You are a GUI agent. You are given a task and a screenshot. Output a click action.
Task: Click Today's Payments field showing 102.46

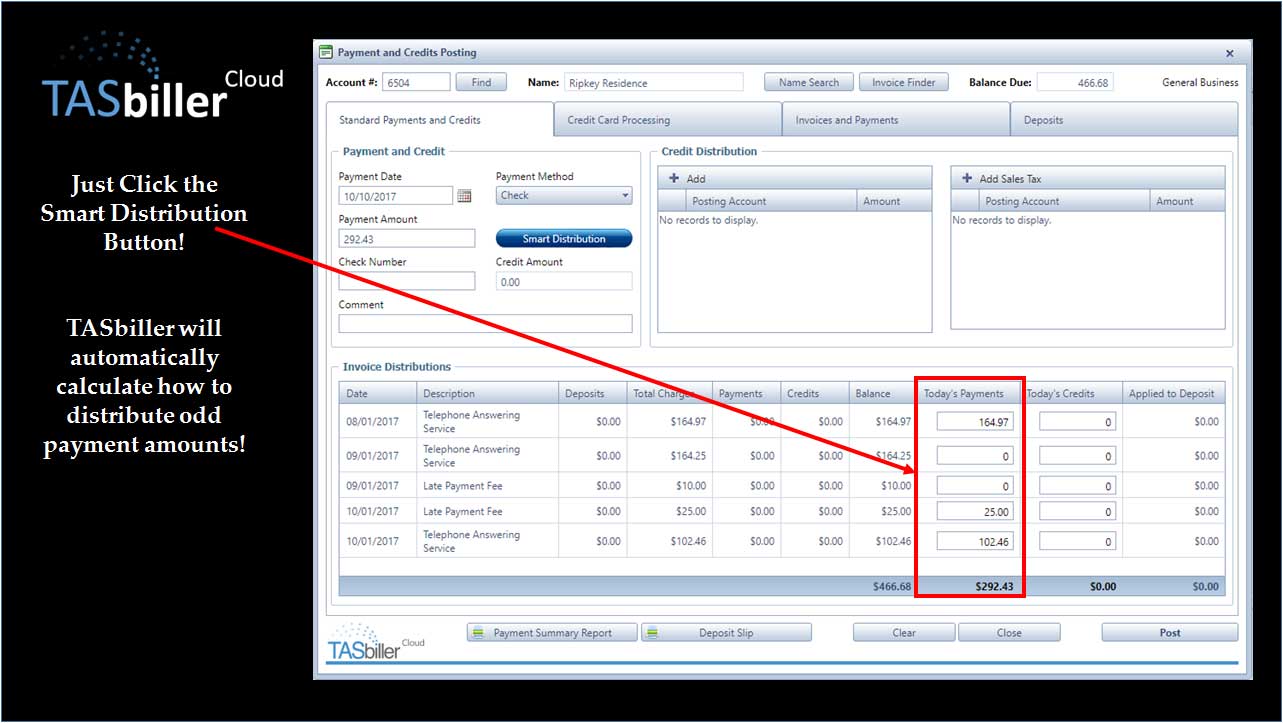[975, 542]
